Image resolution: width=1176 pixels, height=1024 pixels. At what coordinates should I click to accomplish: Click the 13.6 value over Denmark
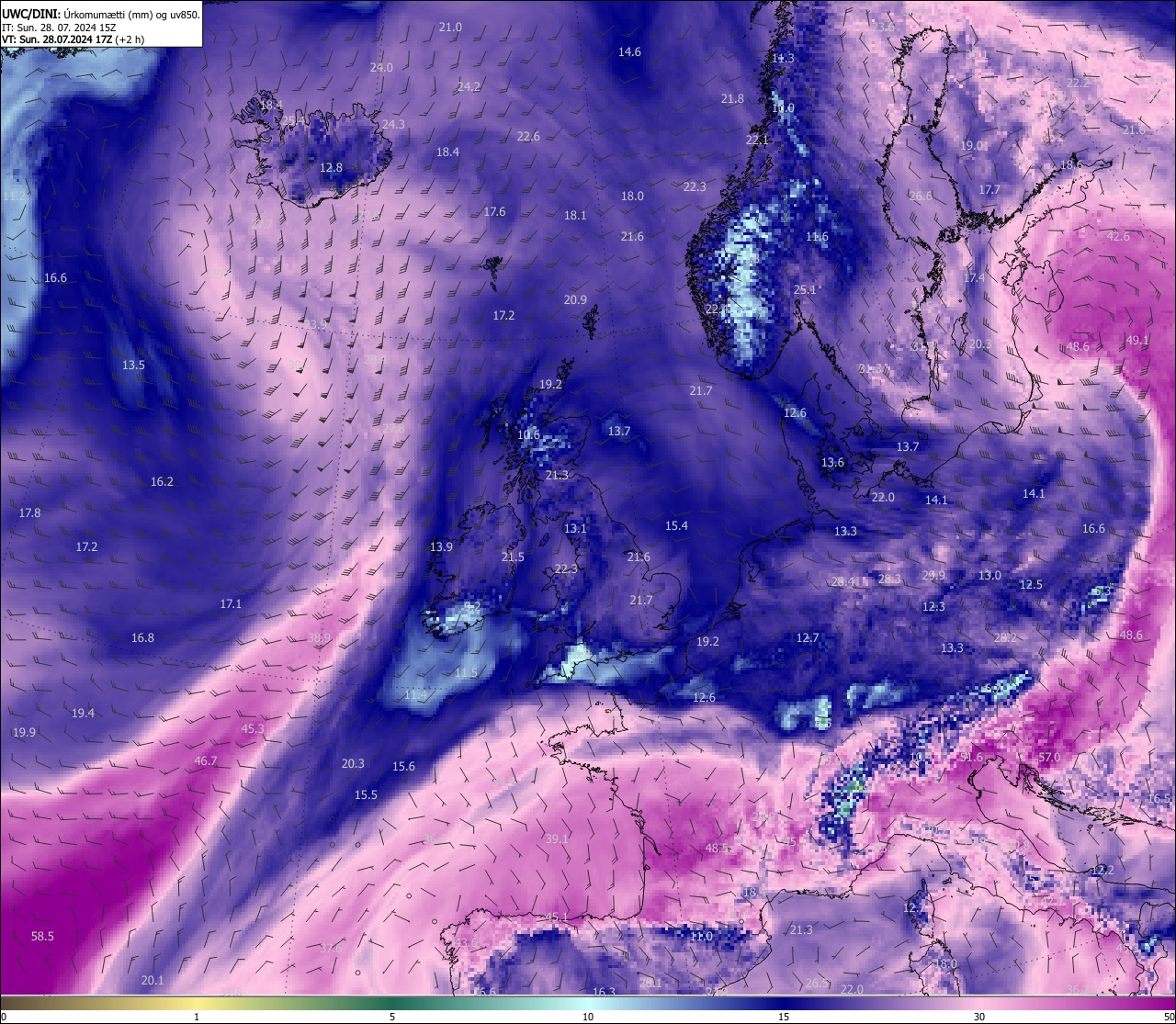(x=832, y=462)
